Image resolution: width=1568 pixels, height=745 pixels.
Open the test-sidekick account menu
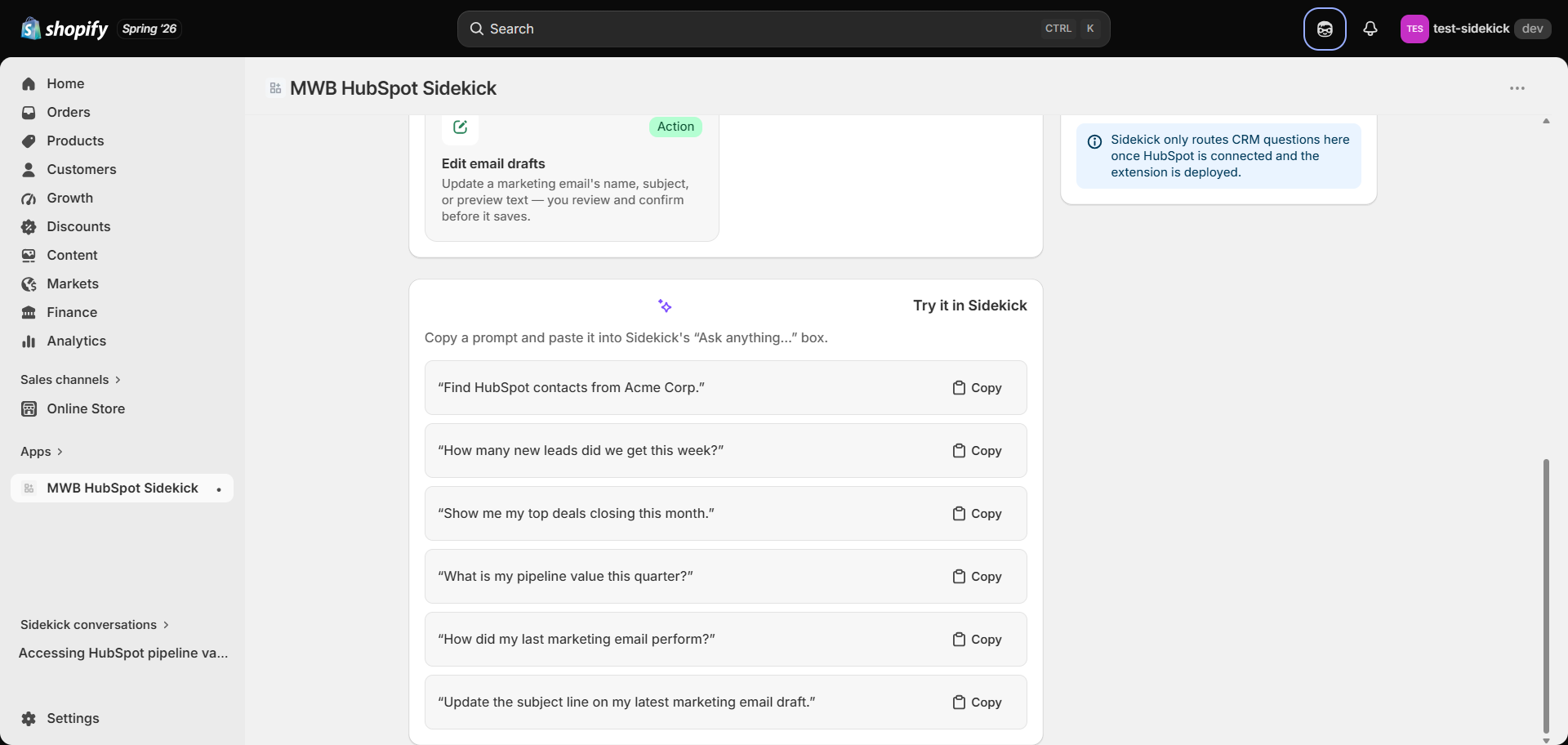pyautogui.click(x=1476, y=29)
